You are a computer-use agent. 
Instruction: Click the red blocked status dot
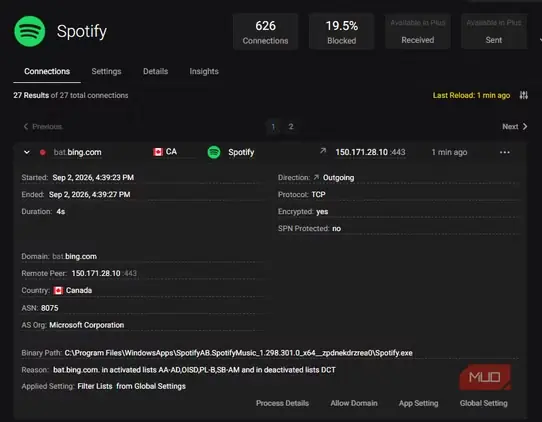point(43,152)
